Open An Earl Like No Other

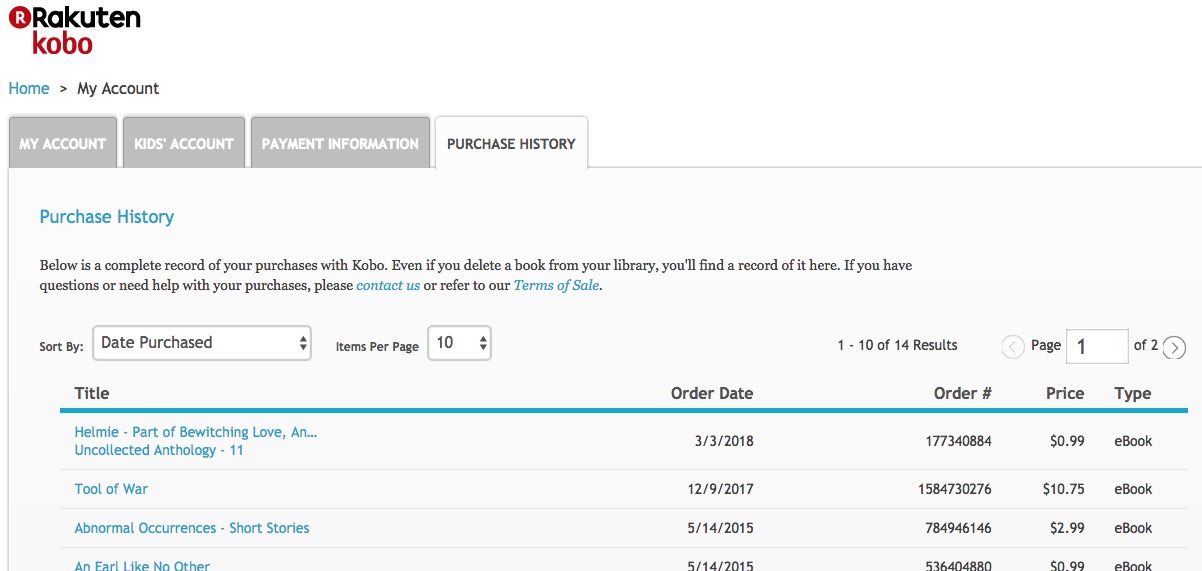(x=142, y=565)
